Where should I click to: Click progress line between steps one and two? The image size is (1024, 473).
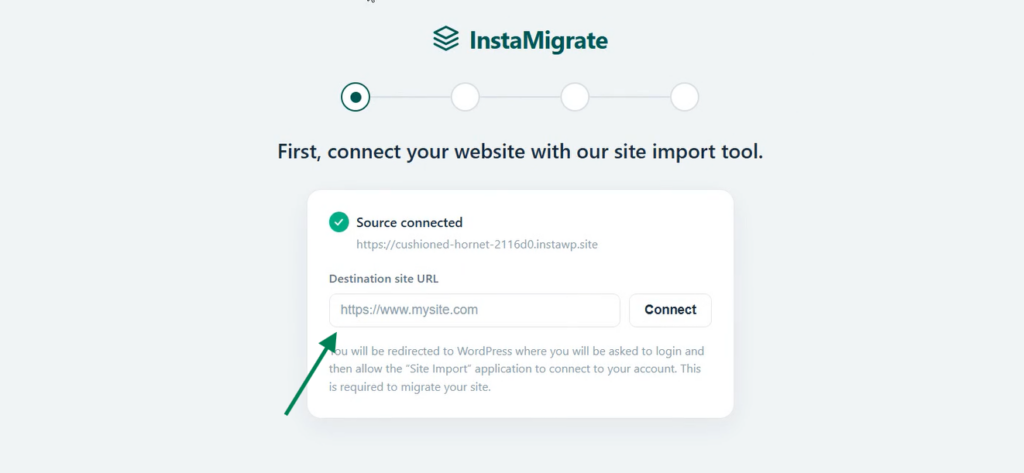(x=411, y=97)
